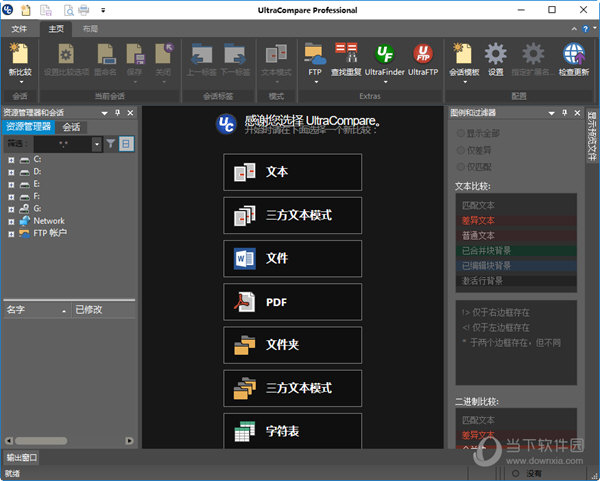600x481 pixels.
Task: Pin the 资源管理器和会话 panel
Action: click(x=117, y=113)
